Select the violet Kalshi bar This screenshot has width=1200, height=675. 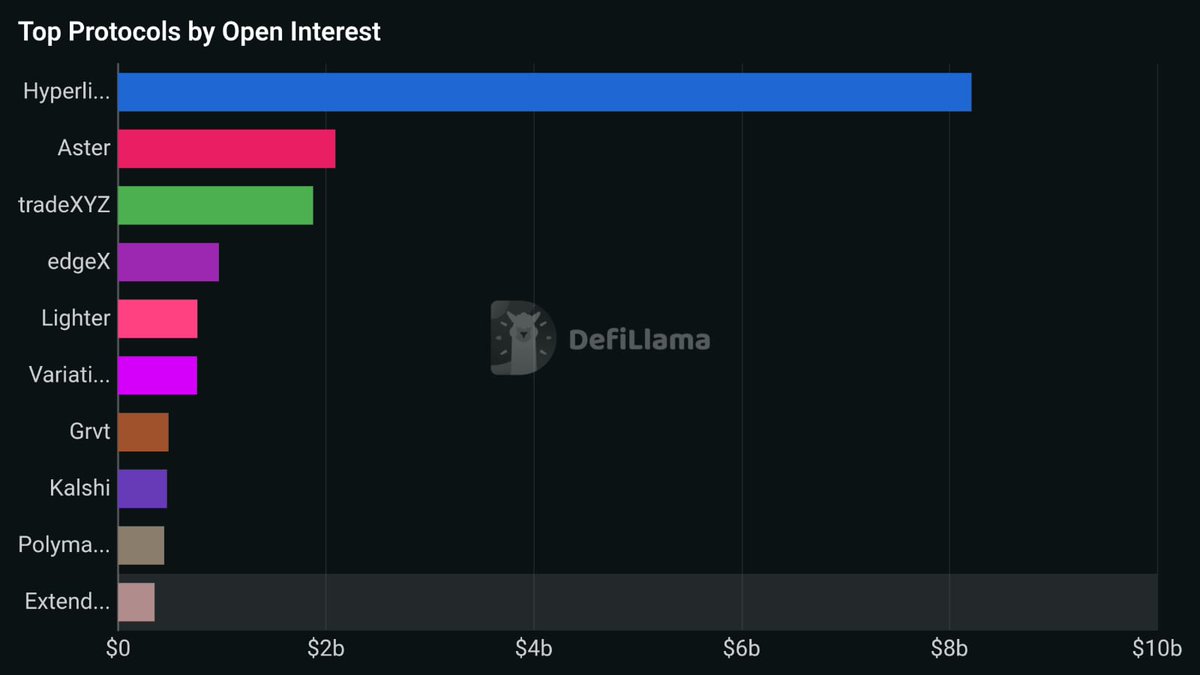(x=142, y=489)
